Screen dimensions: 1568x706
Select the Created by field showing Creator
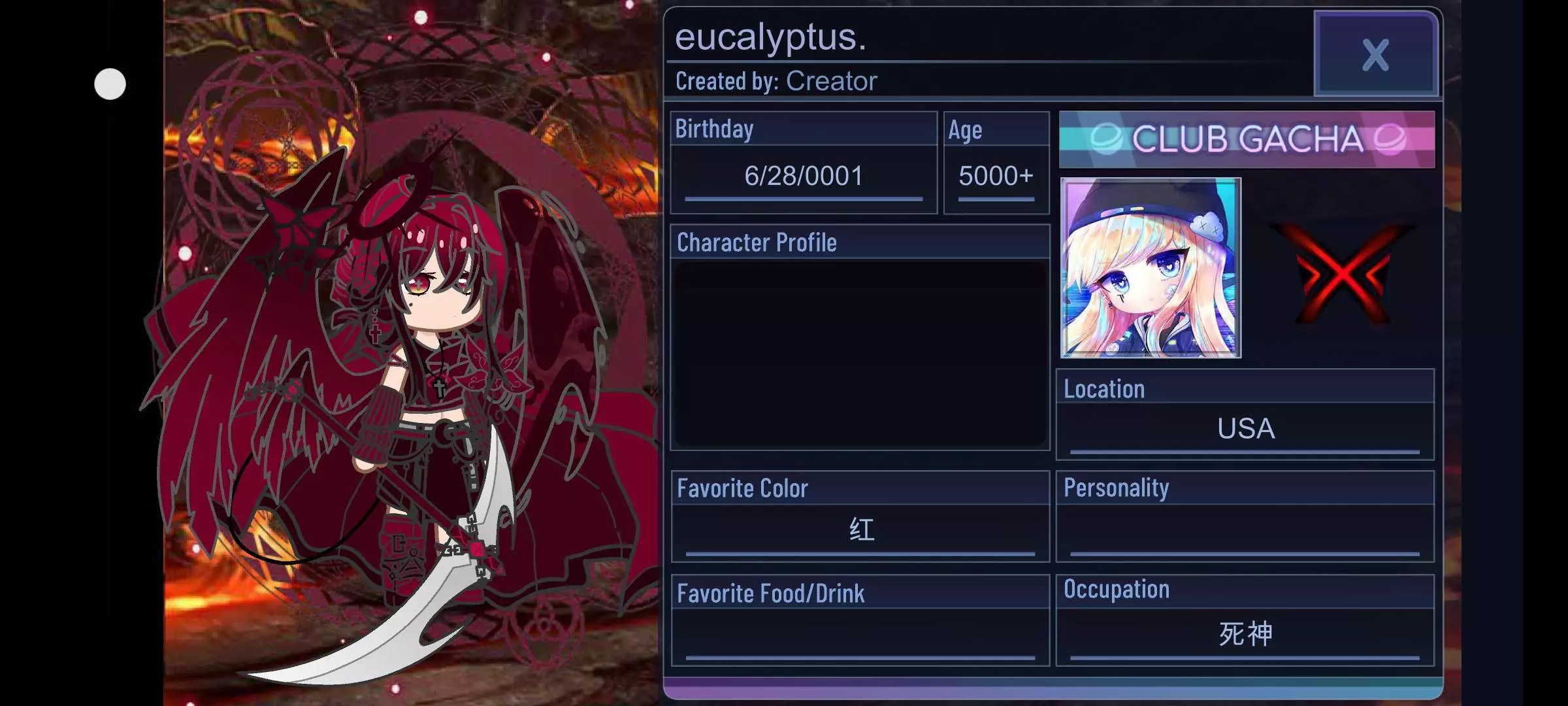[x=831, y=81]
